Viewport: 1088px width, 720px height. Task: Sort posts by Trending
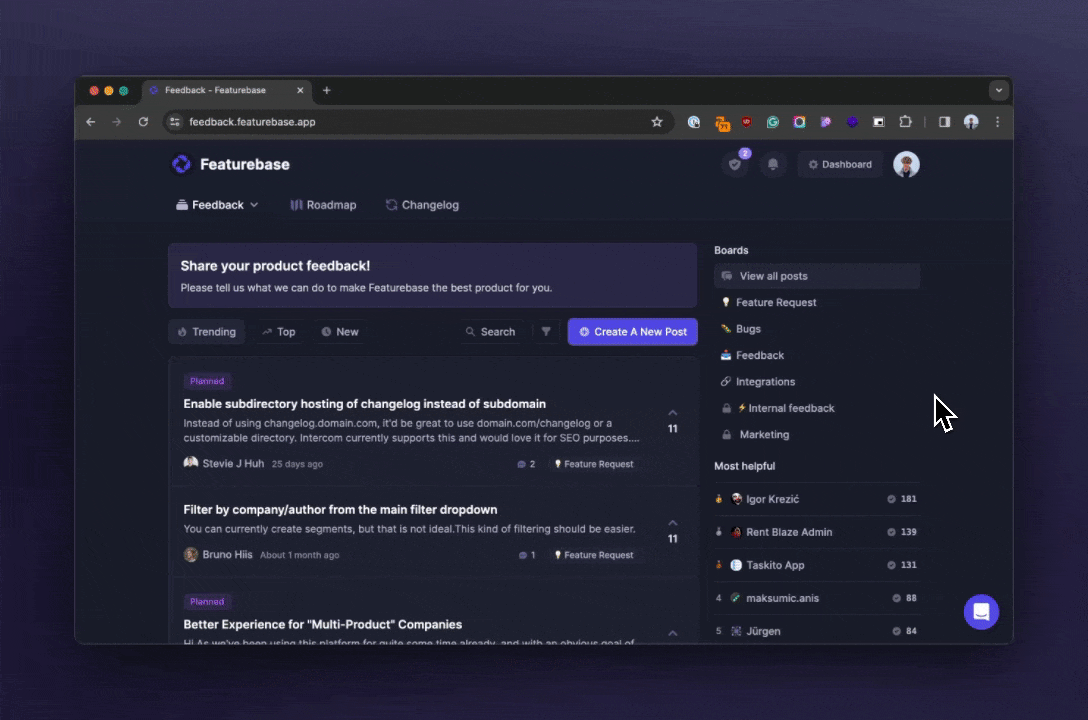[207, 332]
